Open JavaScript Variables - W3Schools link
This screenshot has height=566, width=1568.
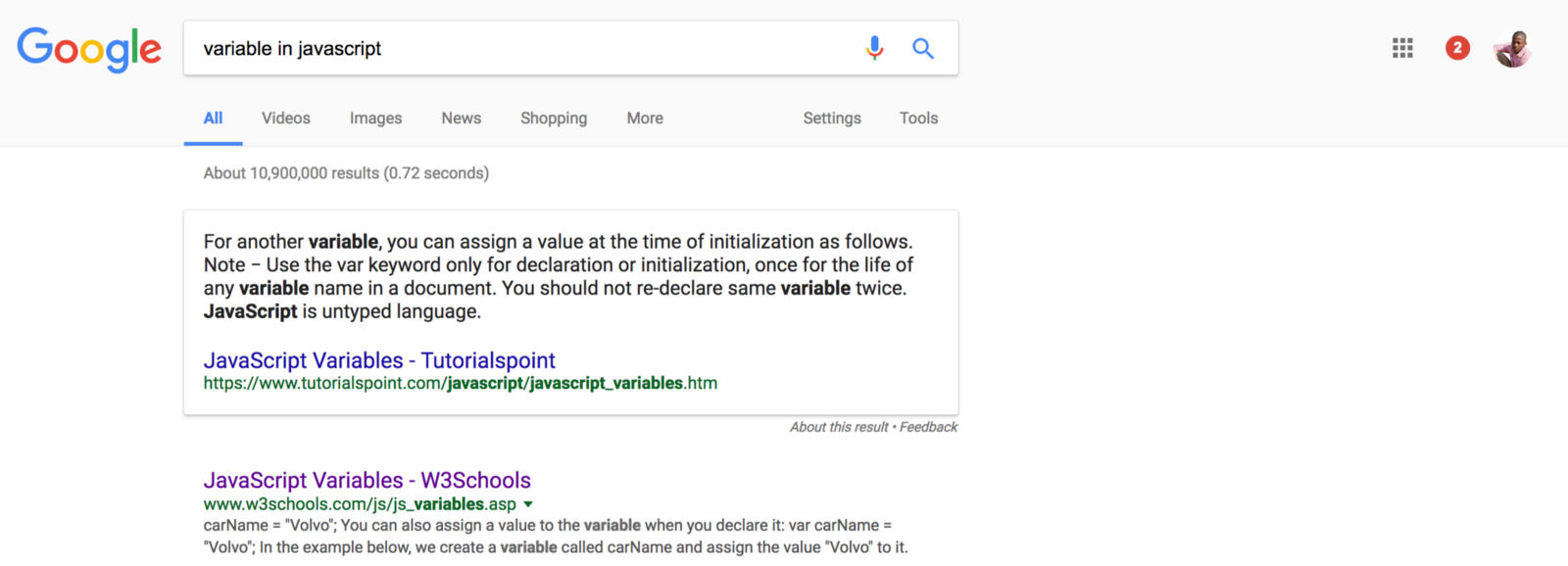pos(367,480)
